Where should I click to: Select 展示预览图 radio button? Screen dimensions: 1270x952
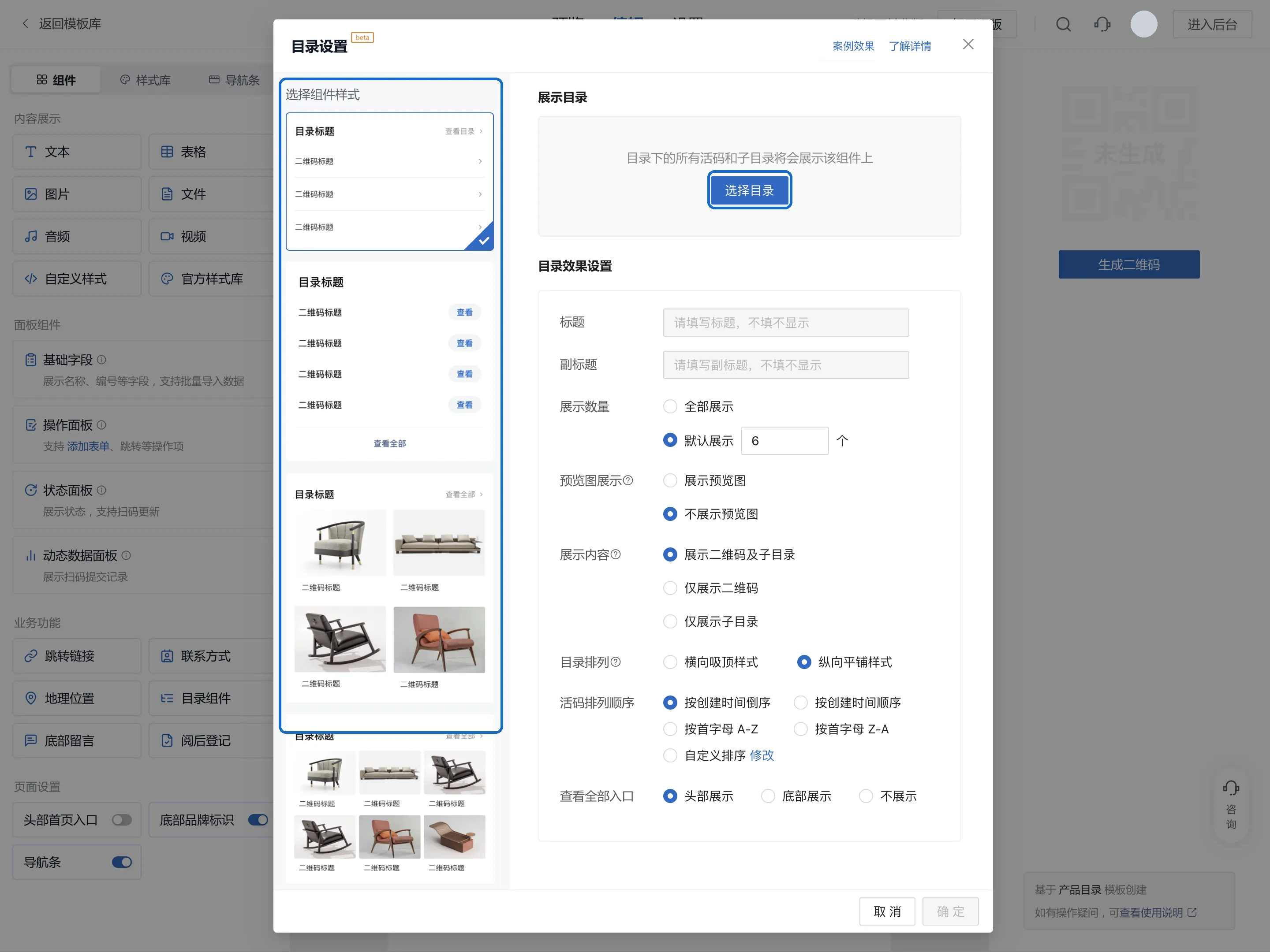[x=670, y=480]
